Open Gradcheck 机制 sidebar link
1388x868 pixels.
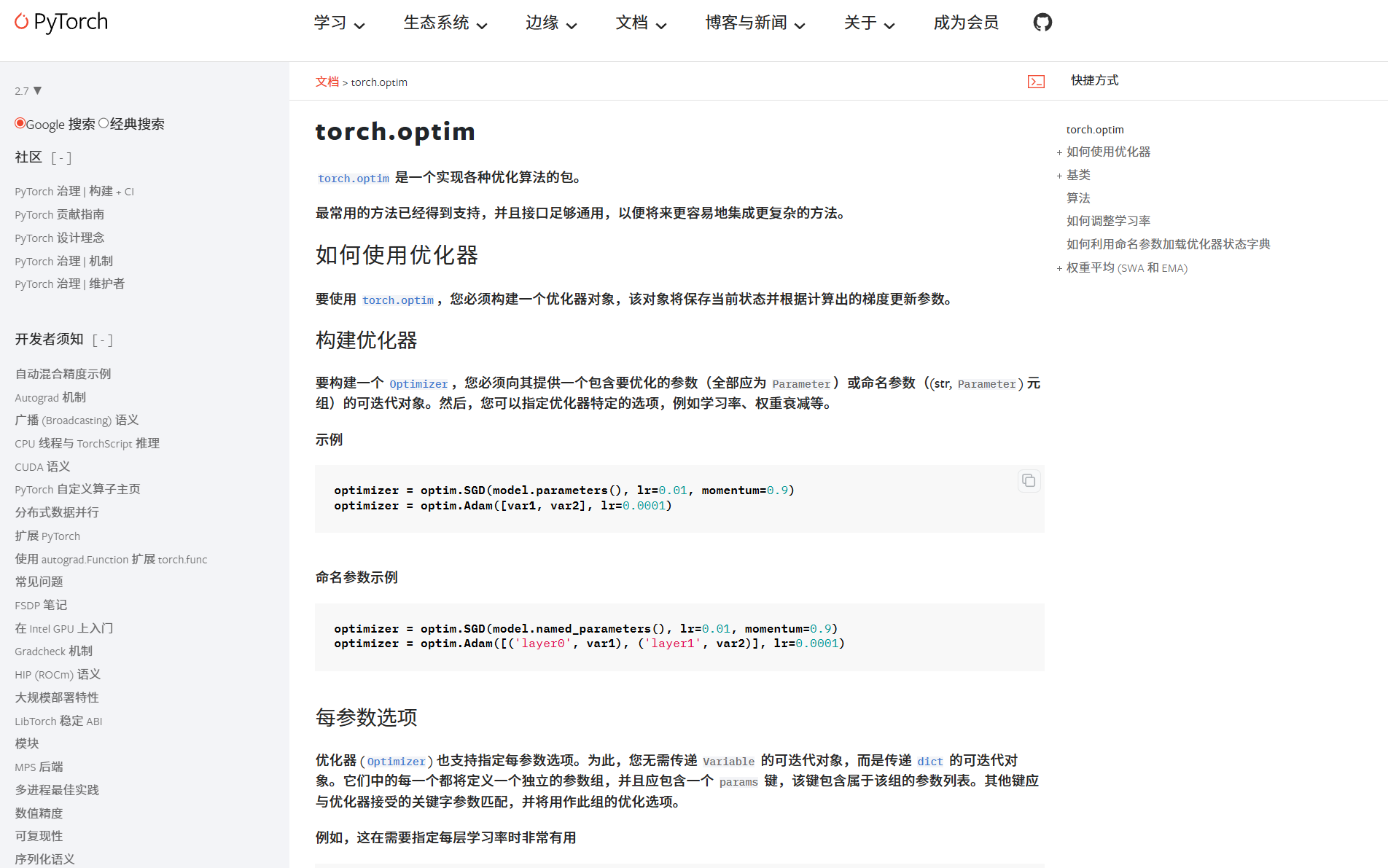click(x=54, y=651)
